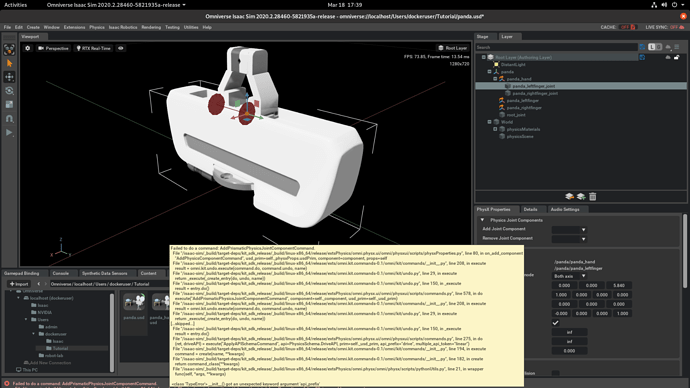Expand the physicsMaterials tree node
Viewport: 690px width, 388px height.
(x=495, y=129)
